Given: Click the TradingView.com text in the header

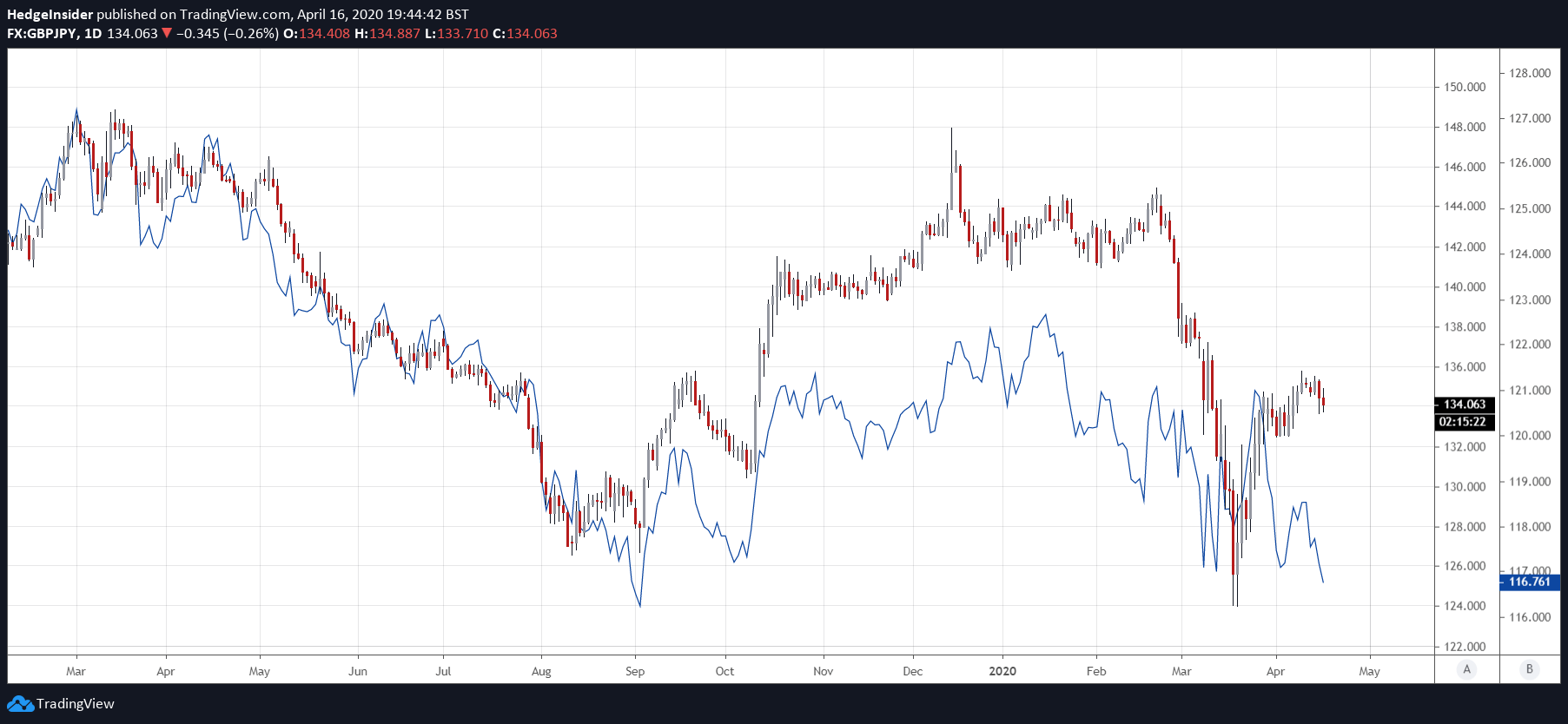Looking at the screenshot, I should [235, 14].
